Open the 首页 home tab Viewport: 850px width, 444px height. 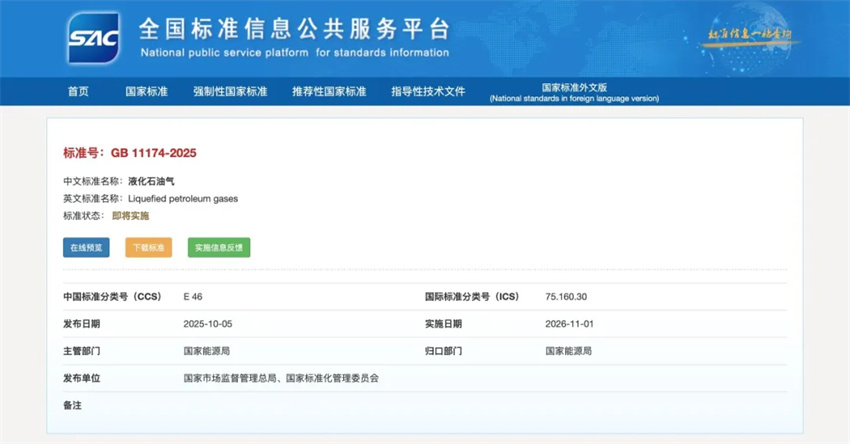click(78, 91)
